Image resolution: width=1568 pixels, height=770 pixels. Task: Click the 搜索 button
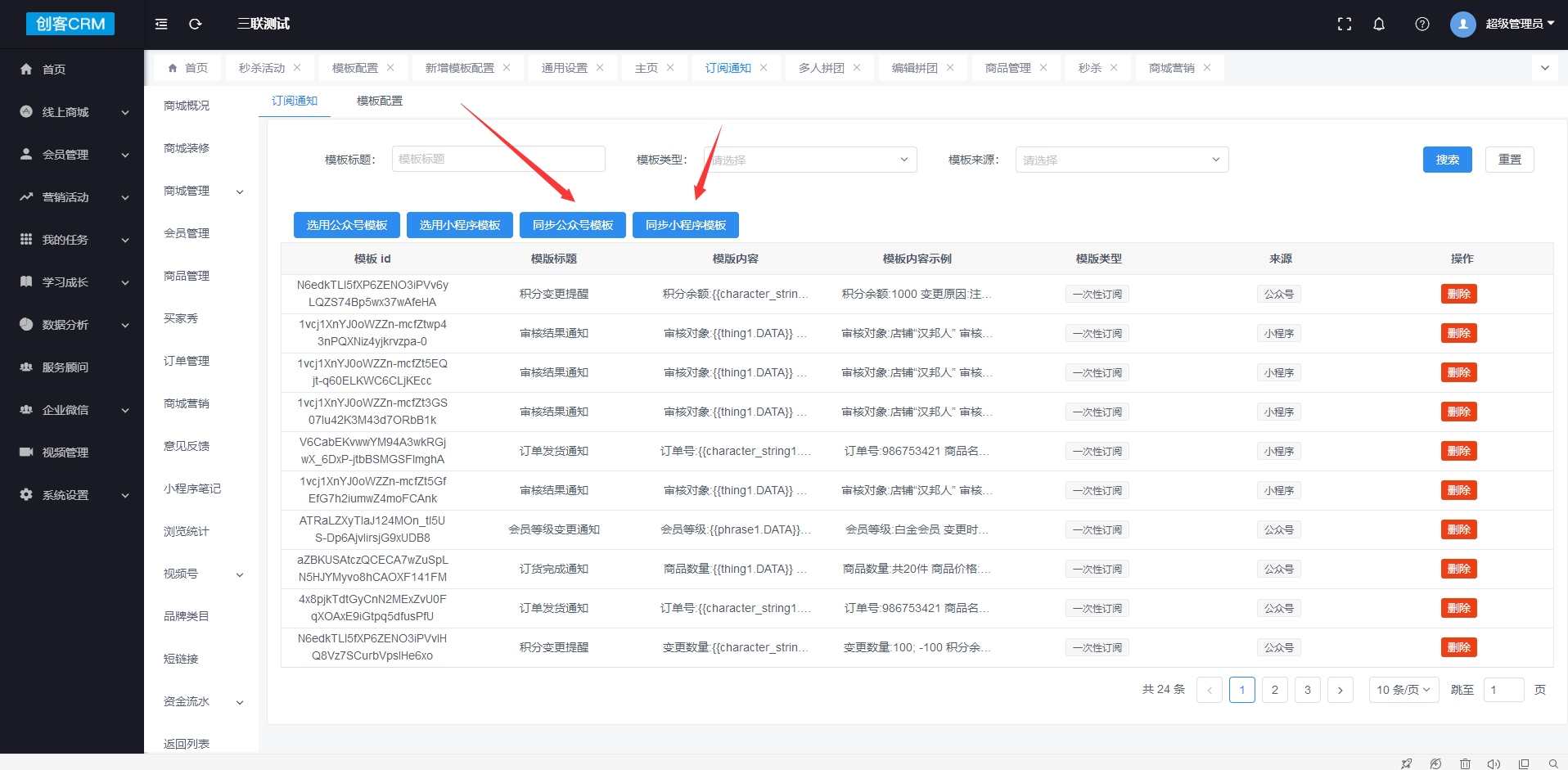click(x=1448, y=160)
